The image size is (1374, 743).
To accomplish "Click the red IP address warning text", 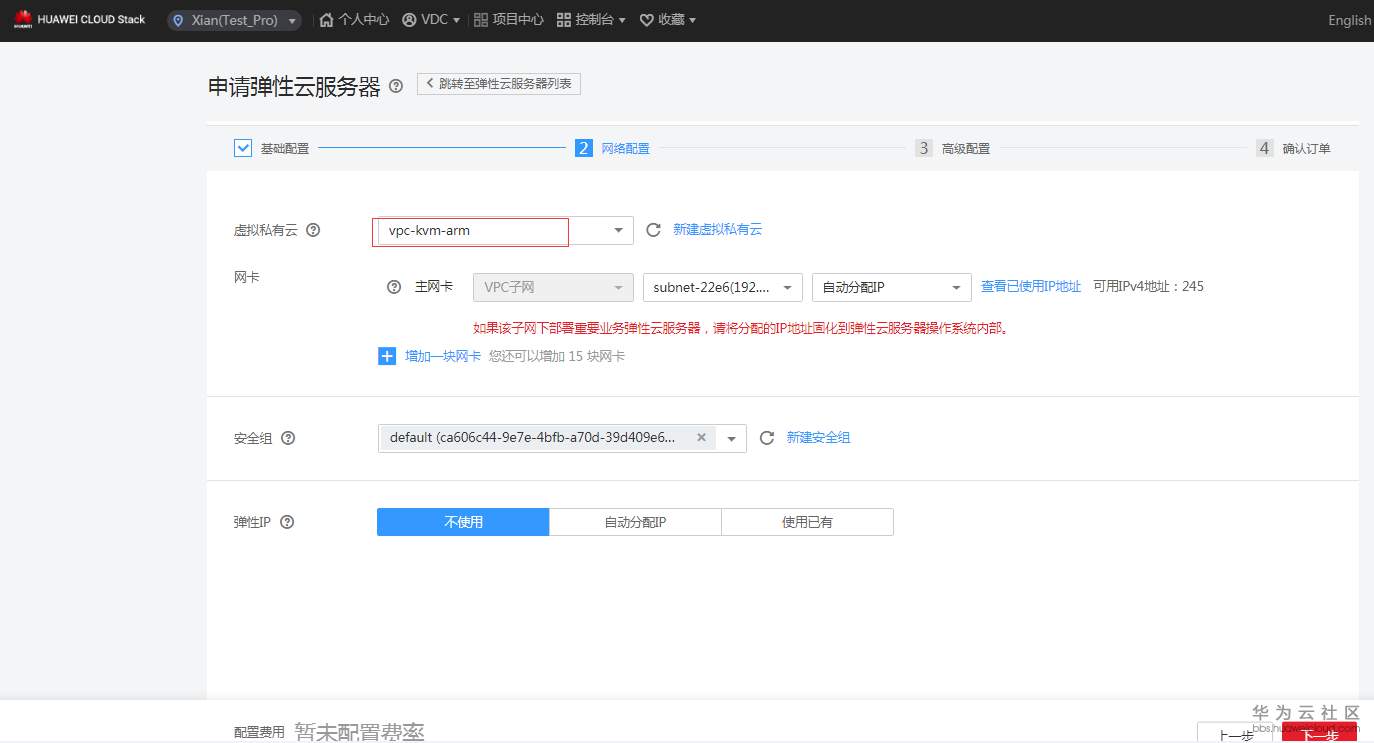I will 740,328.
